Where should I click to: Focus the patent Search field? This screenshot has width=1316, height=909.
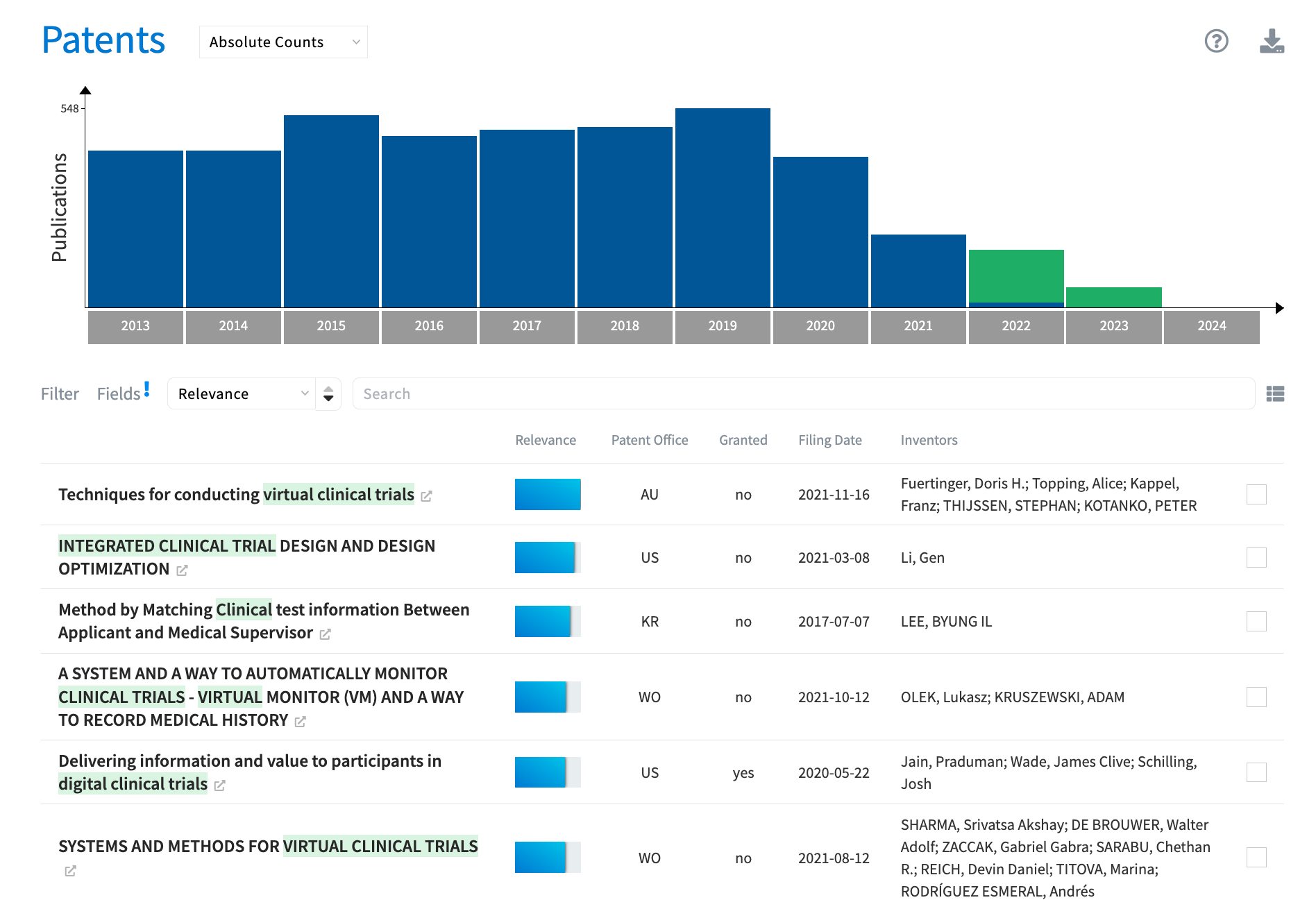click(803, 394)
